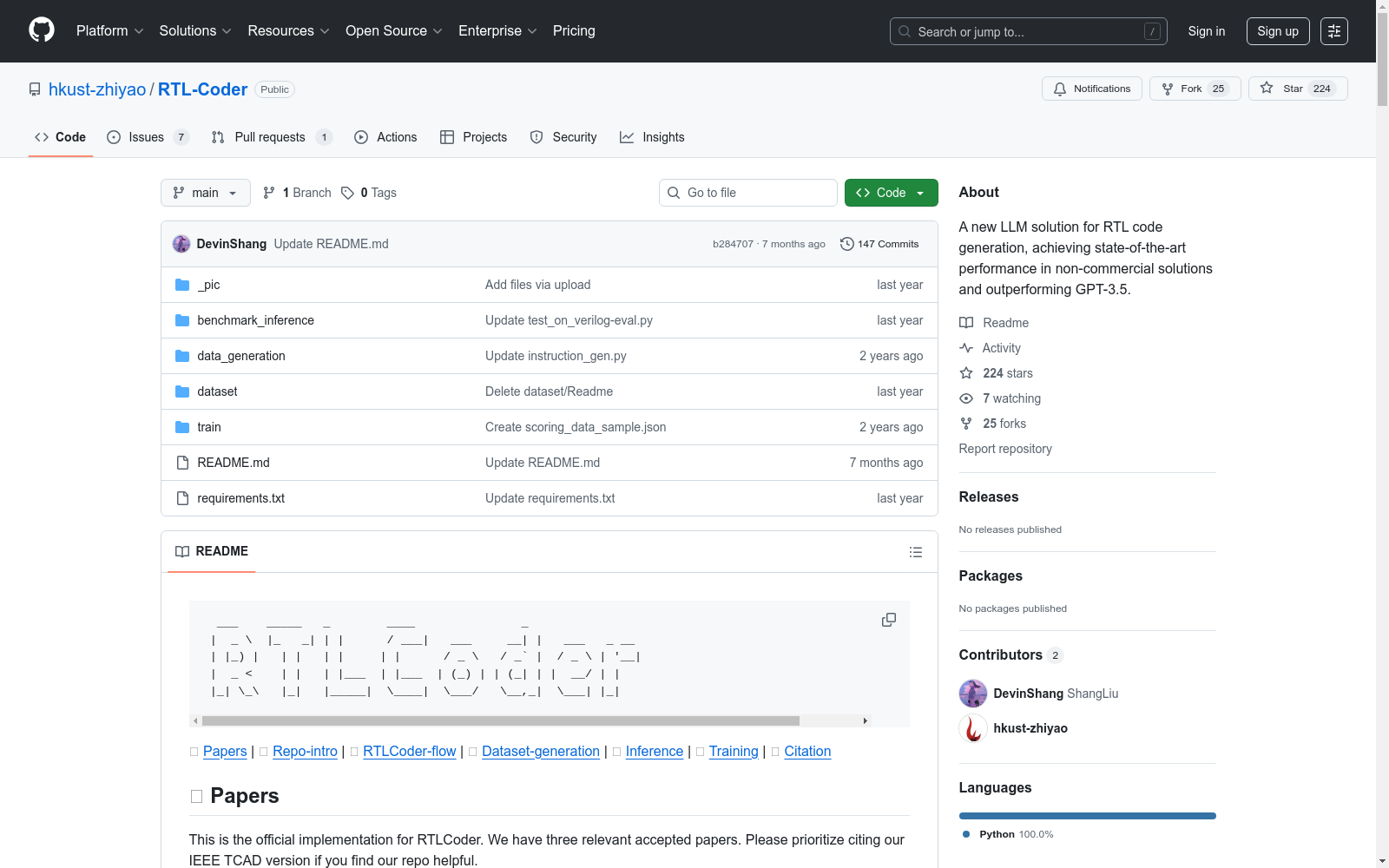Screen dimensions: 1389x868
Task: Switch to the Issues tab
Action: coord(148,137)
